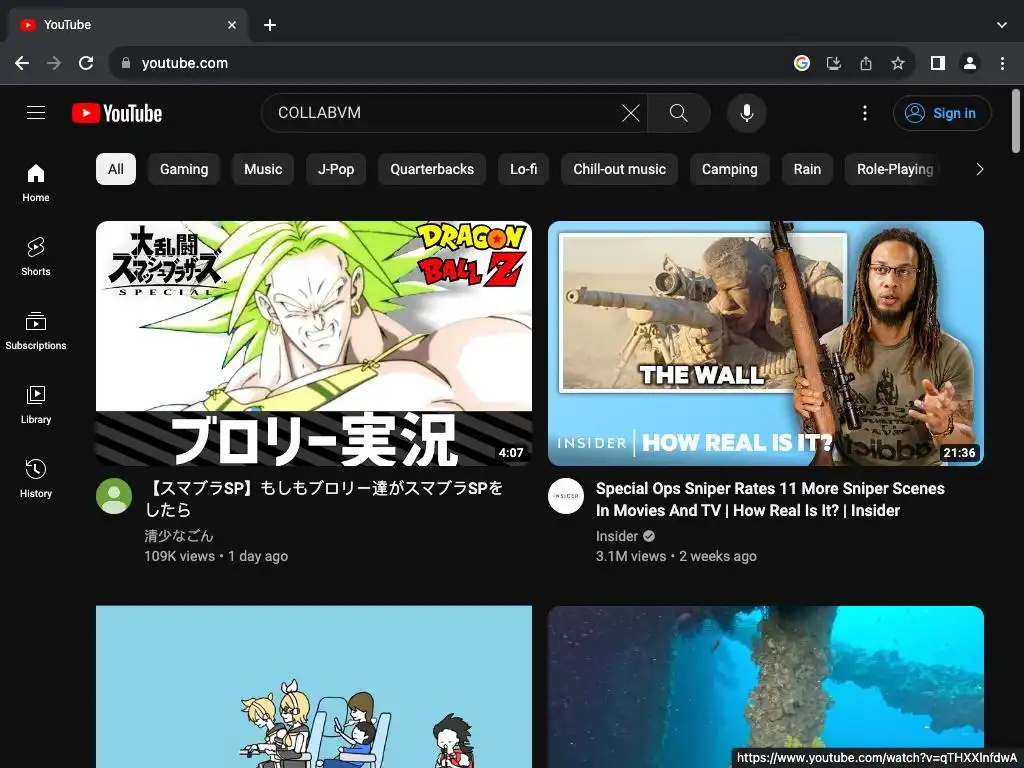Click the site lock icon

coord(126,63)
